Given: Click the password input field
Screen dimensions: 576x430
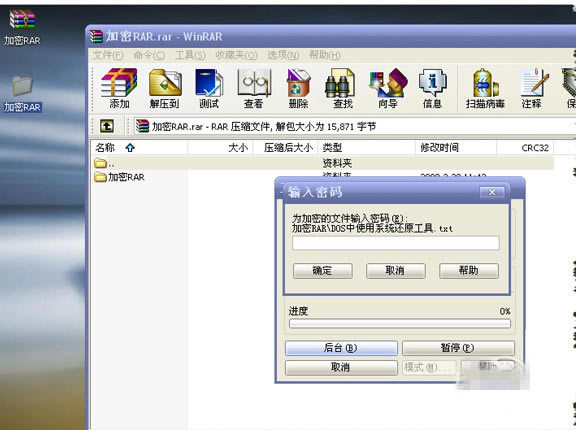Looking at the screenshot, I should (396, 243).
